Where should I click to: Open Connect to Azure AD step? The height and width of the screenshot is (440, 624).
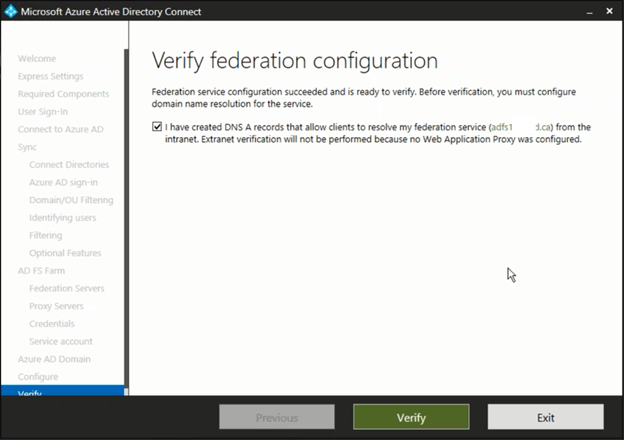coord(60,129)
